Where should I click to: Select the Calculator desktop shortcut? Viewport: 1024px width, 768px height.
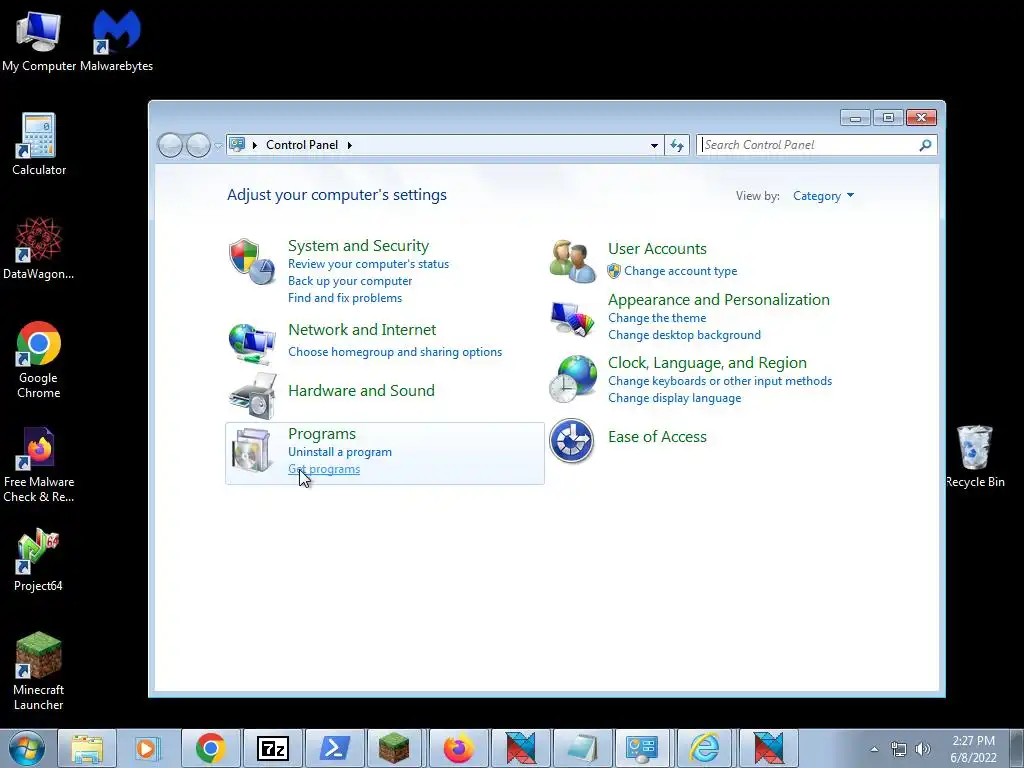[39, 144]
